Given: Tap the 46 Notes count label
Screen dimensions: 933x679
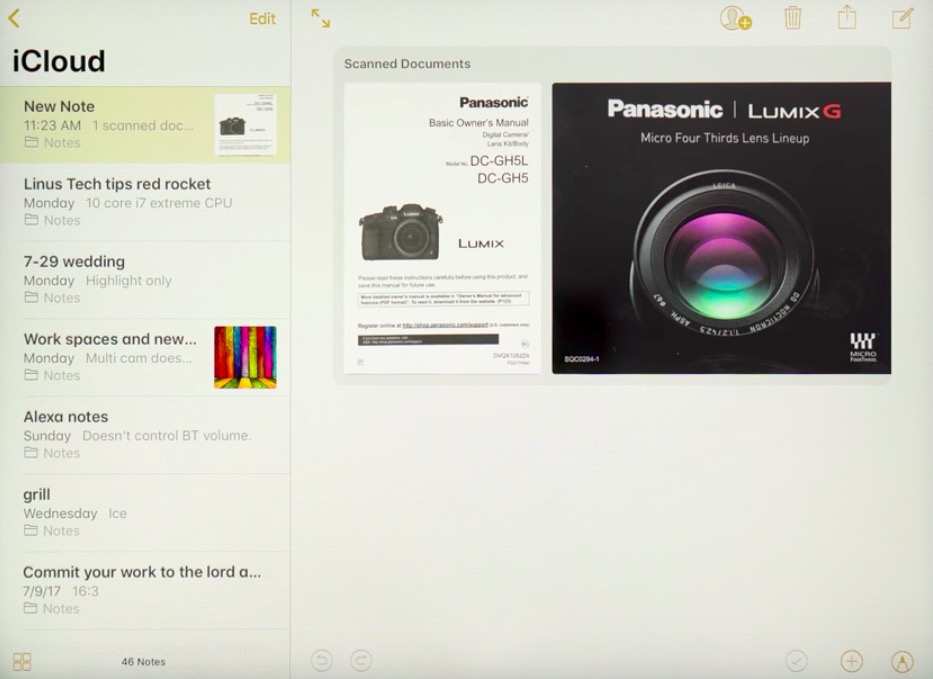Looking at the screenshot, I should (x=143, y=661).
